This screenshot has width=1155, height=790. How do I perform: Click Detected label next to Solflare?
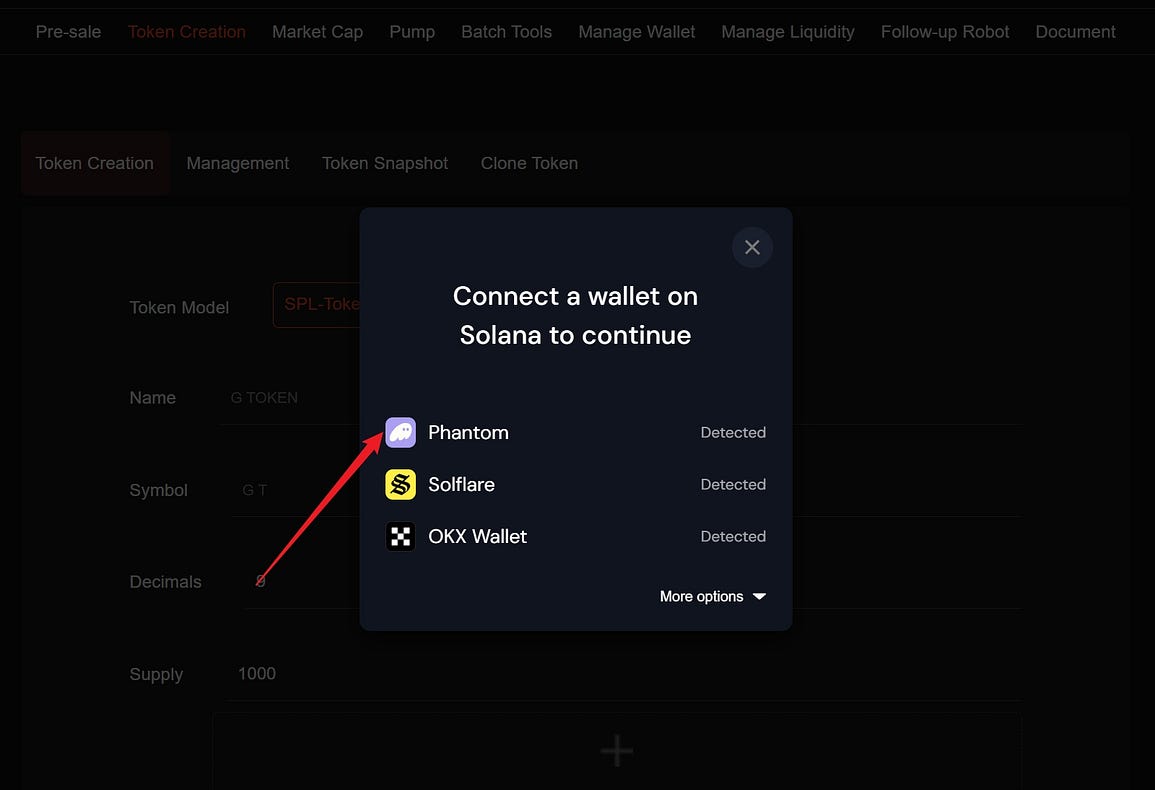pos(733,485)
